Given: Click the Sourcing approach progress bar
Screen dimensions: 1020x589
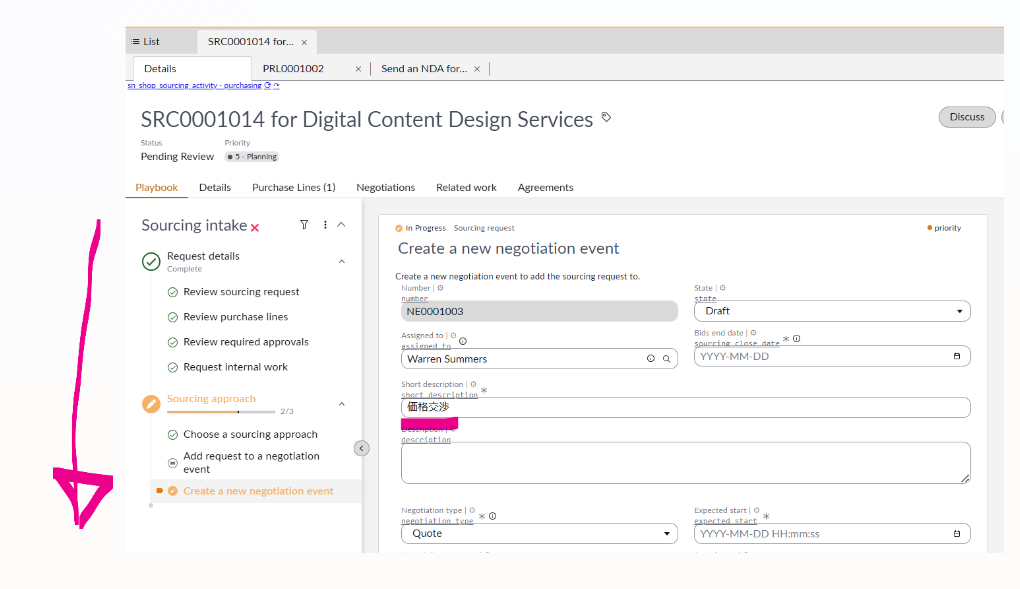Looking at the screenshot, I should click(x=221, y=411).
